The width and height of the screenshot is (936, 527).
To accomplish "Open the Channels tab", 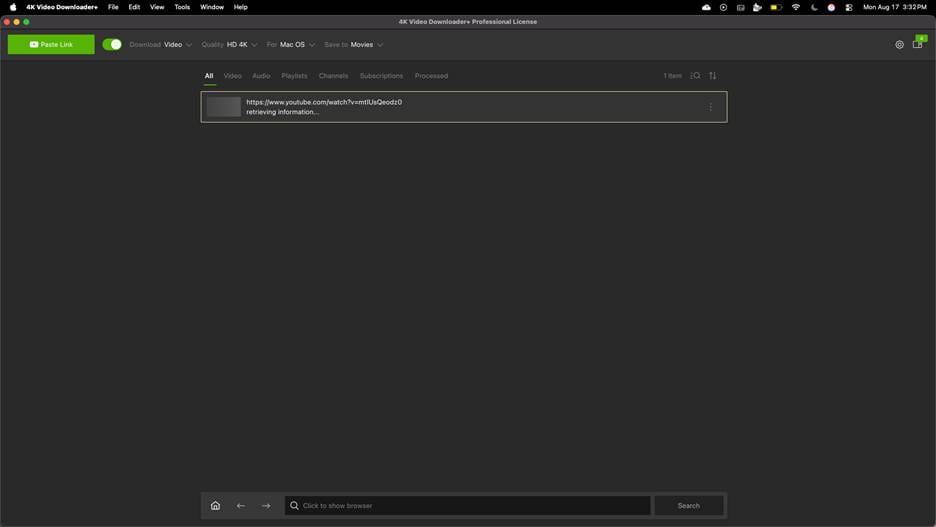I will (333, 76).
